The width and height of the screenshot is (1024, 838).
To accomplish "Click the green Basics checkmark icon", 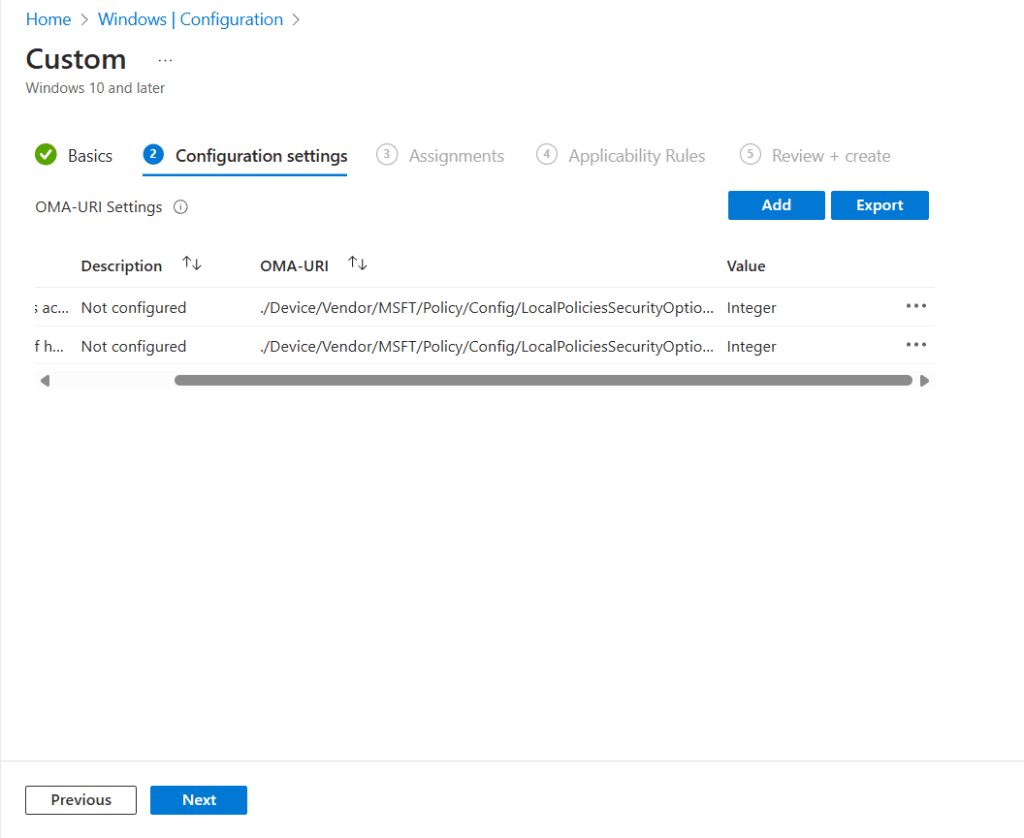I will [46, 155].
